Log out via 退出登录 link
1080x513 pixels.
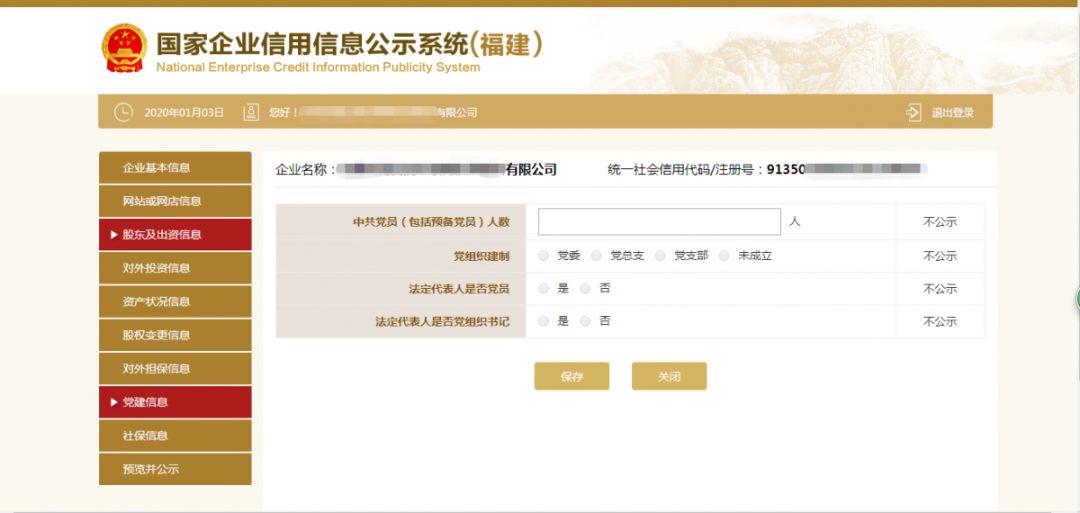pos(953,113)
